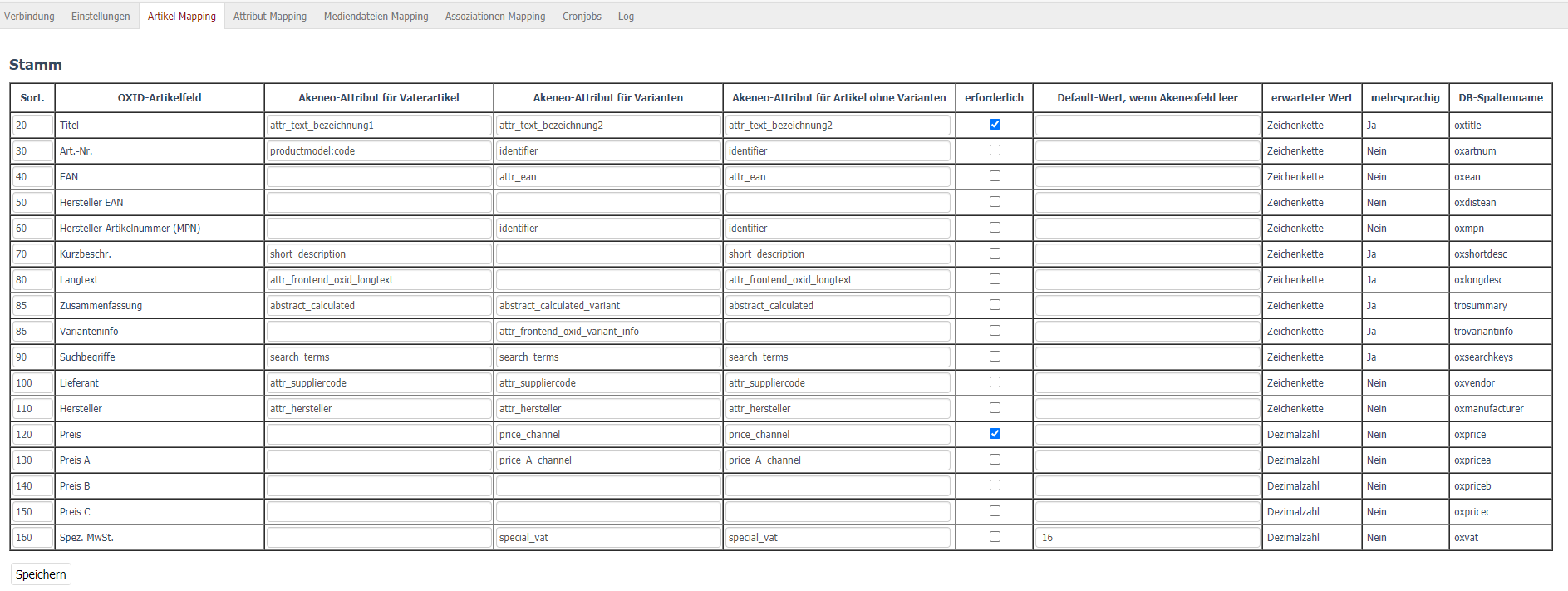1568x591 pixels.
Task: Open the Log tab
Action: click(x=626, y=17)
